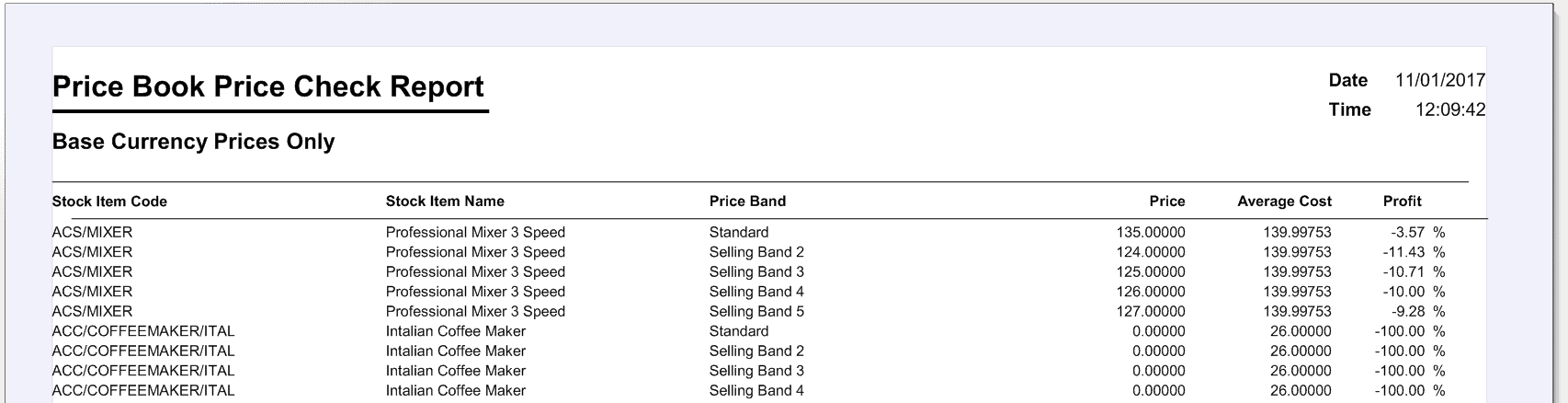Select the Selling Band 5 price band
1568x403 pixels.
pos(756,312)
